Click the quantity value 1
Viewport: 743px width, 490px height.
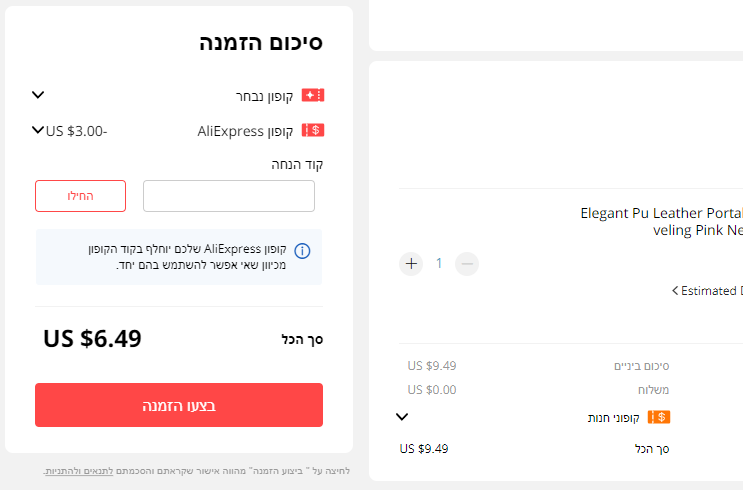(438, 264)
